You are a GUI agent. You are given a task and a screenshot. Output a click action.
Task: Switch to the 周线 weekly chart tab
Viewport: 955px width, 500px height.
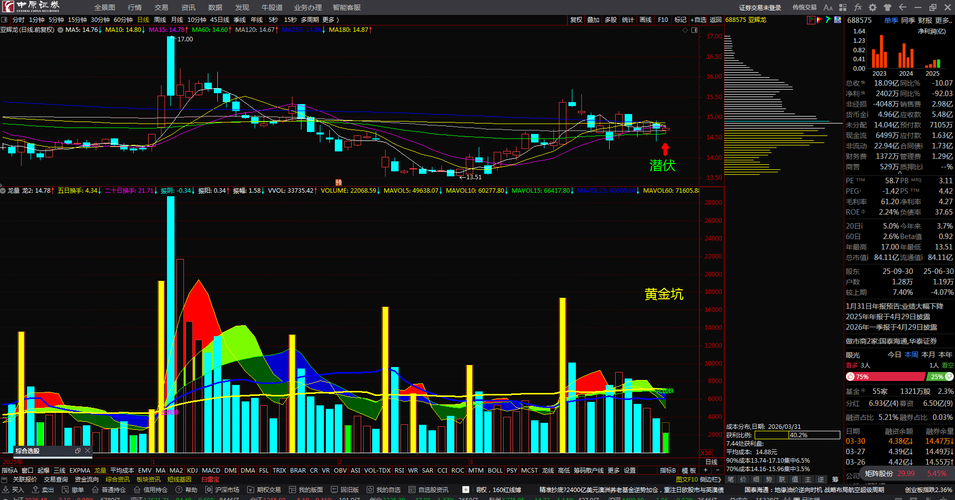[x=160, y=20]
